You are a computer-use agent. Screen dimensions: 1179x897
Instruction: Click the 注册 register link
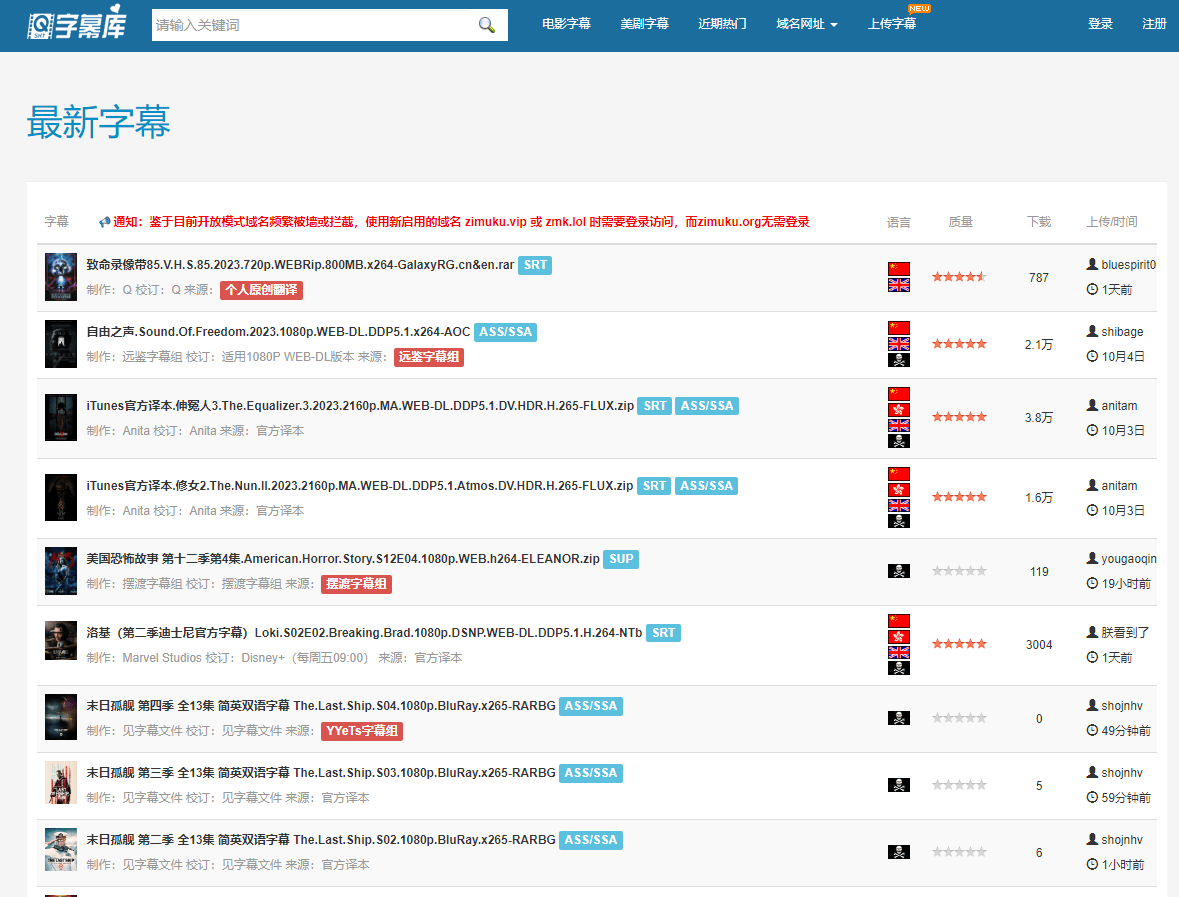point(1154,24)
